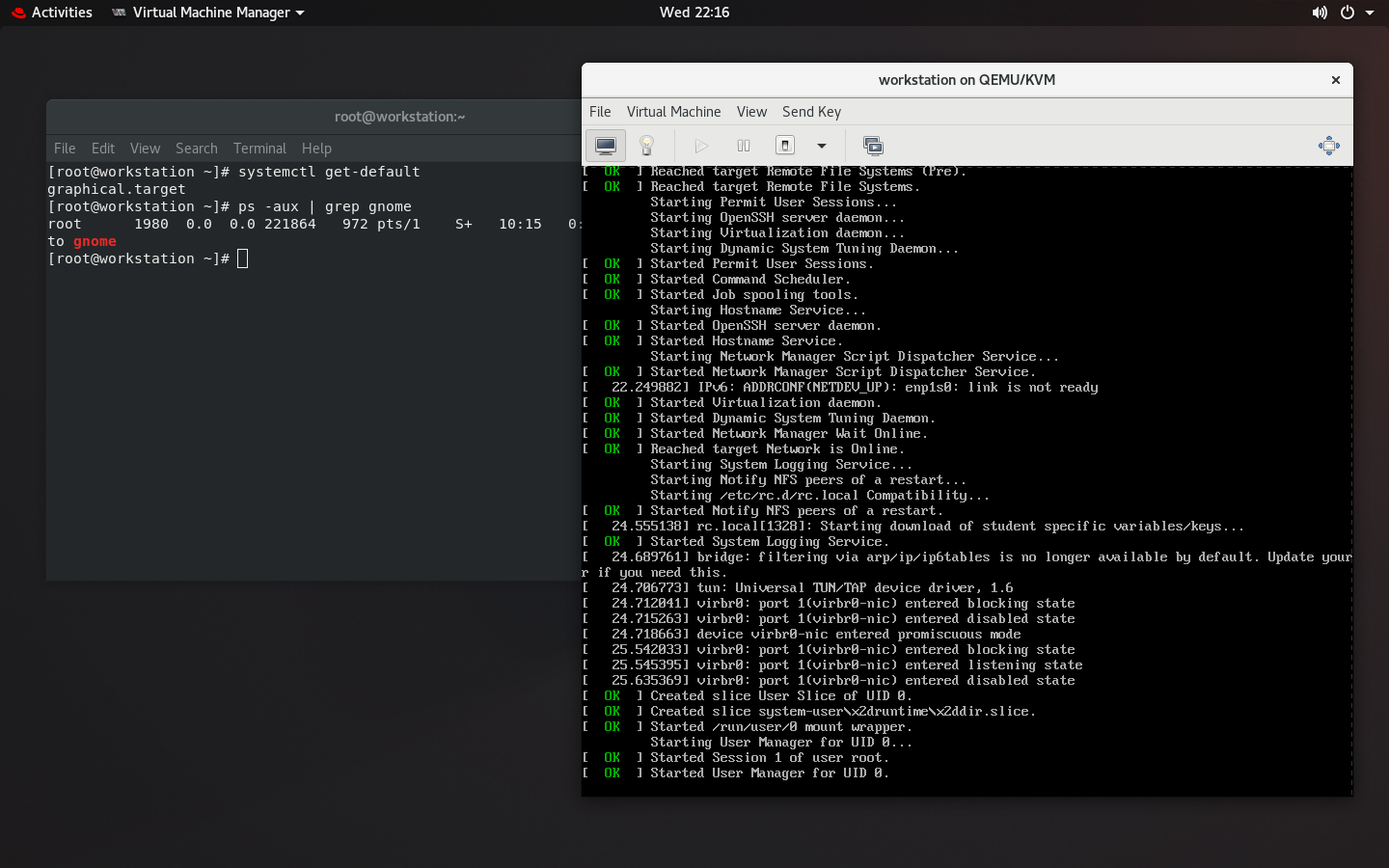This screenshot has height=868, width=1389.
Task: Click 'Started System Logging Service.' line
Action: (769, 541)
